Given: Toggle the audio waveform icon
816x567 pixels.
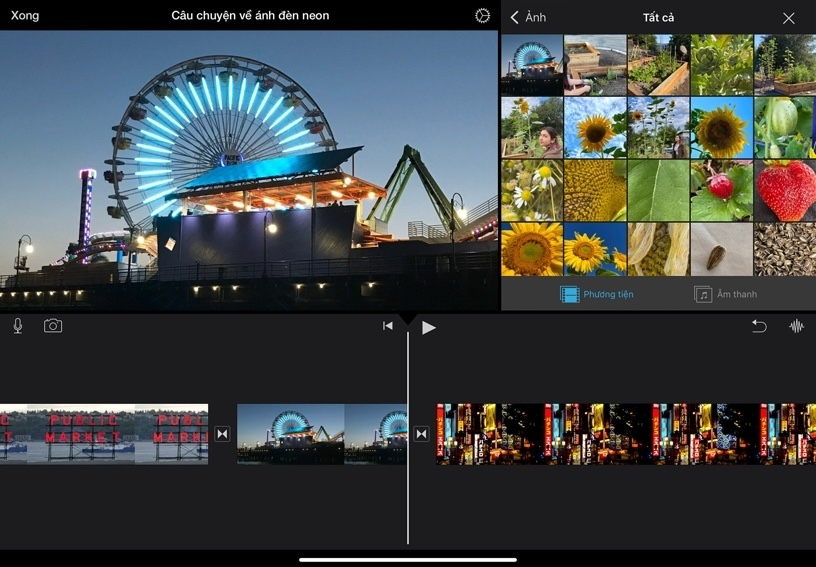Looking at the screenshot, I should (x=797, y=326).
